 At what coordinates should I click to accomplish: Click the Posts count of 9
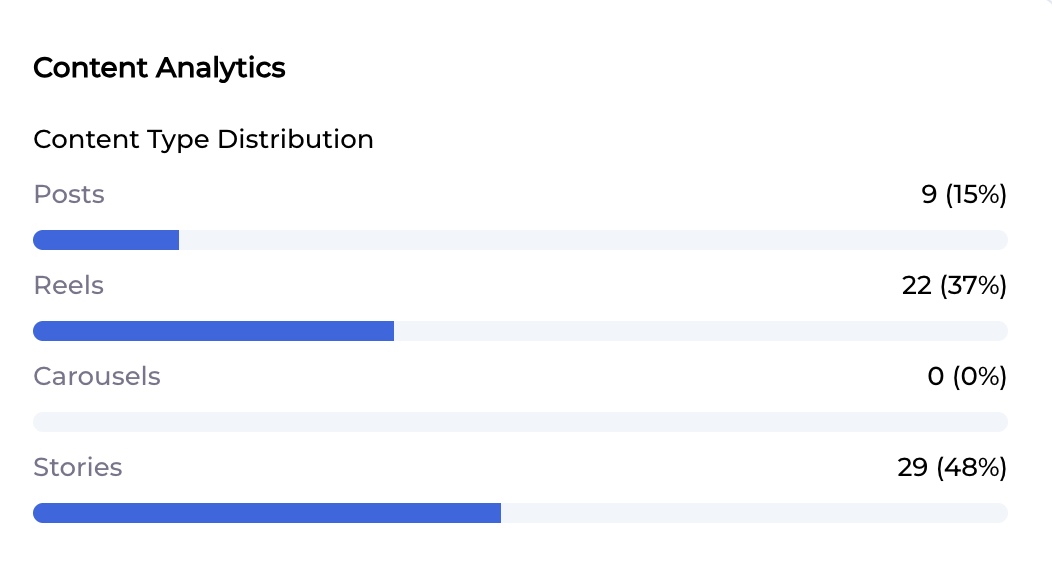pyautogui.click(x=929, y=194)
